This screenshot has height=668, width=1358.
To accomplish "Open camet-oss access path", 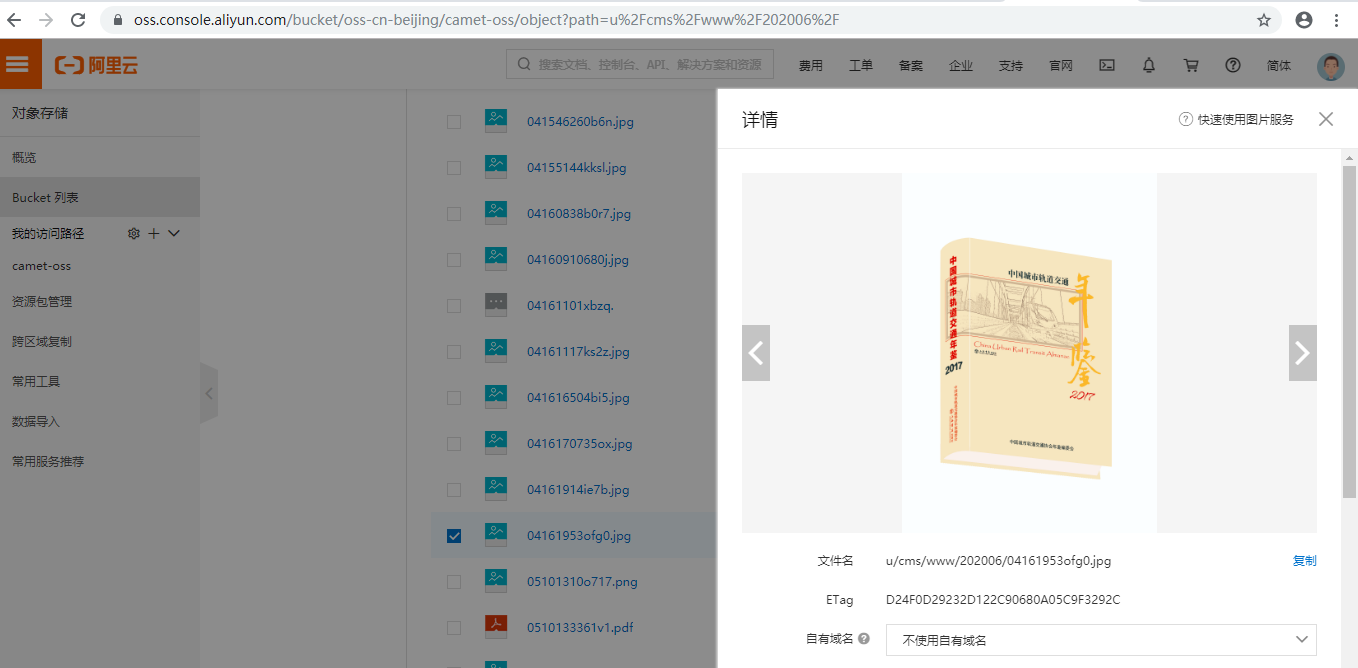I will 42,266.
